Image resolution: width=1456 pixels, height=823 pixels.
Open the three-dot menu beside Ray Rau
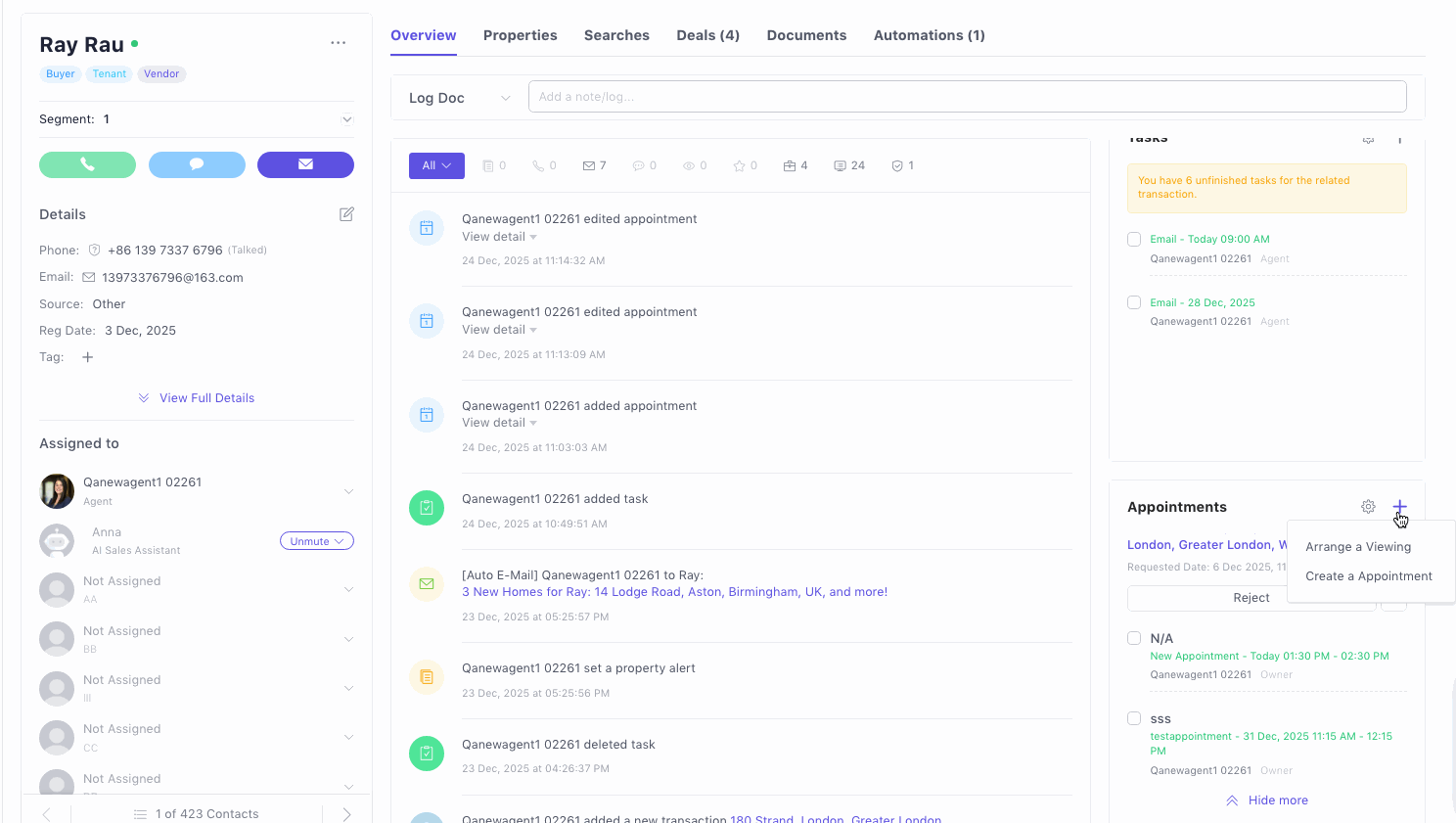click(x=338, y=43)
